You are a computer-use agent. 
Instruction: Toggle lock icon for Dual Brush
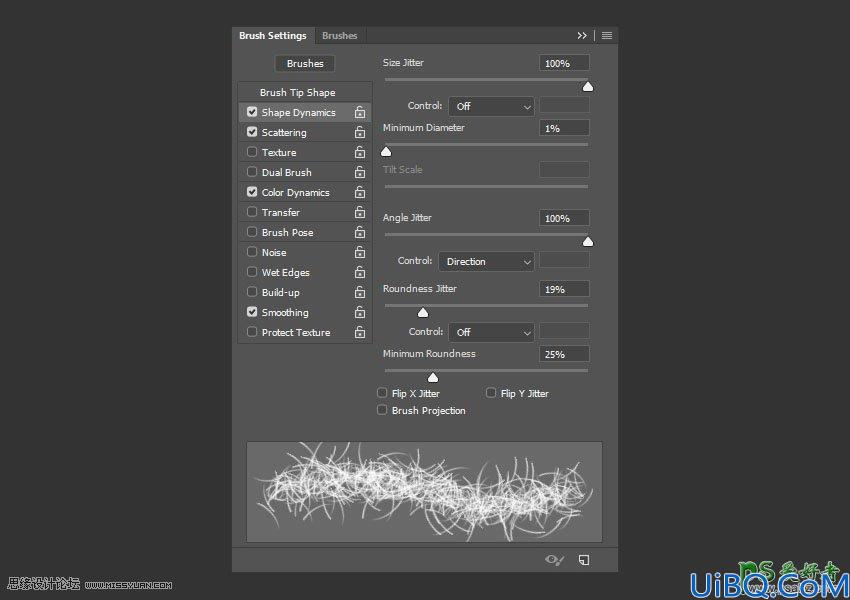(360, 172)
